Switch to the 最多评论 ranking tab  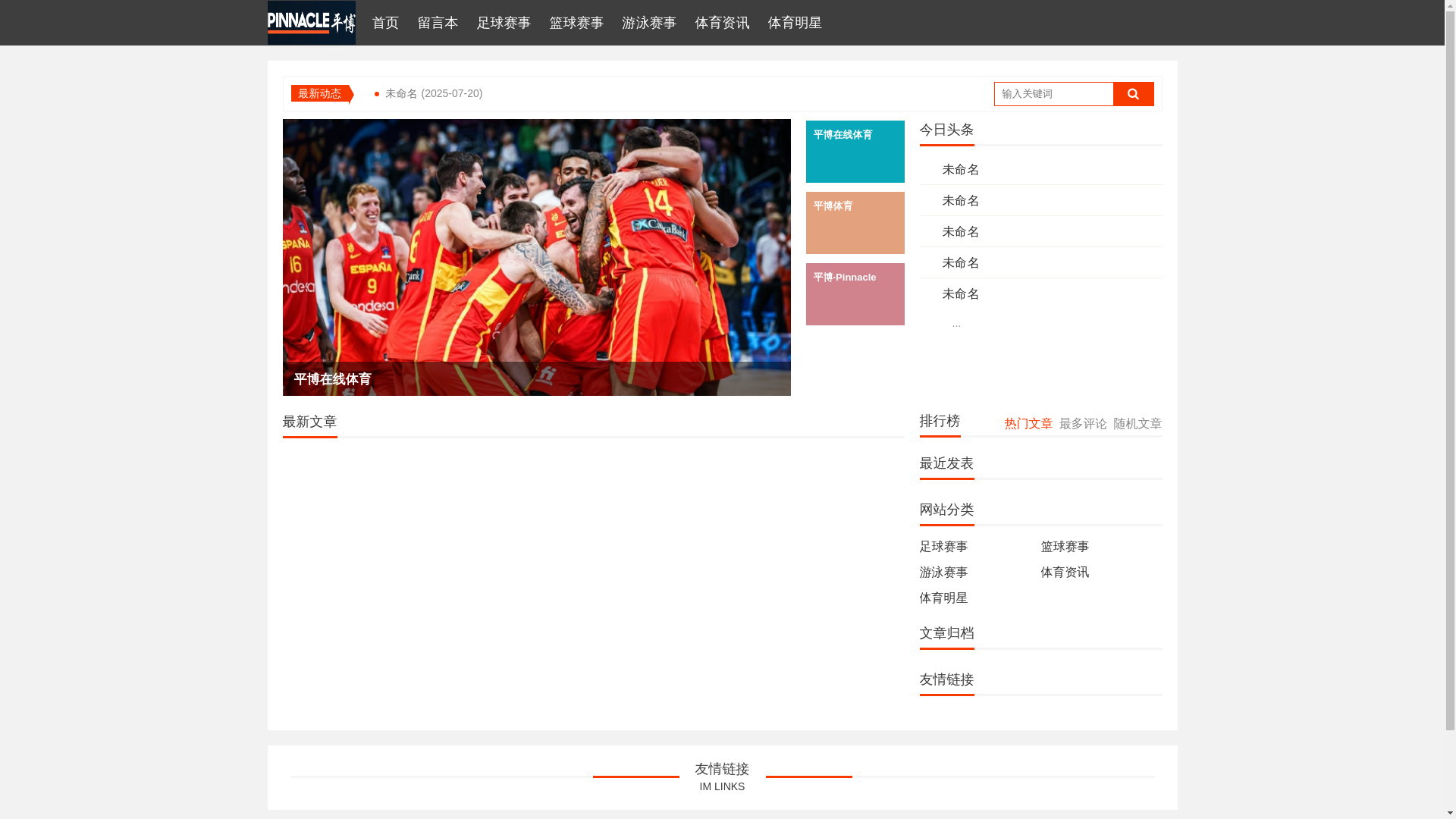(1083, 424)
